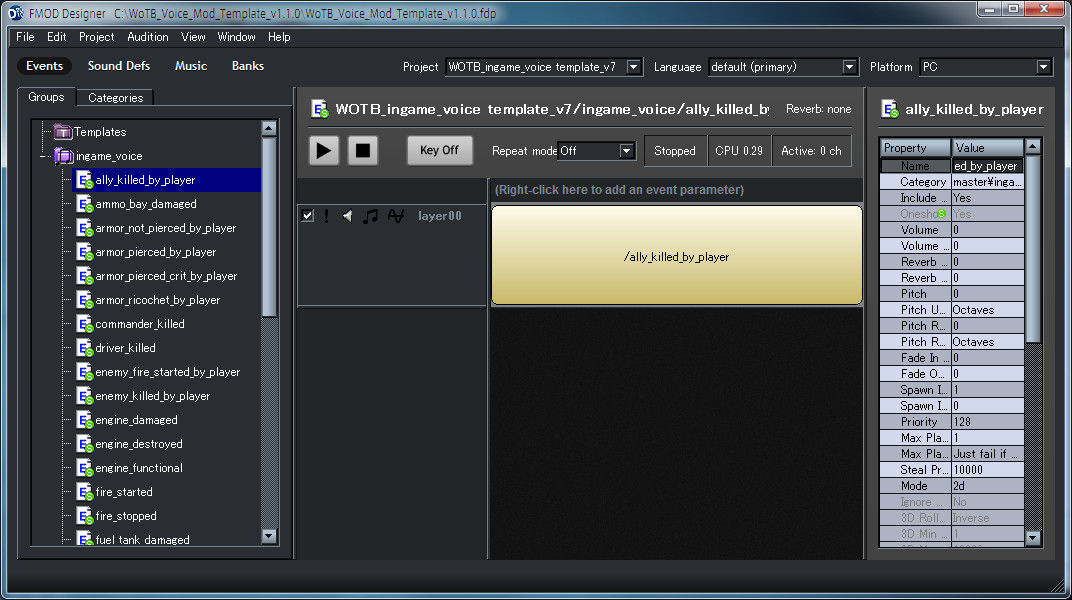Click the Property column header
Screen dimensions: 1072x600
[915, 148]
